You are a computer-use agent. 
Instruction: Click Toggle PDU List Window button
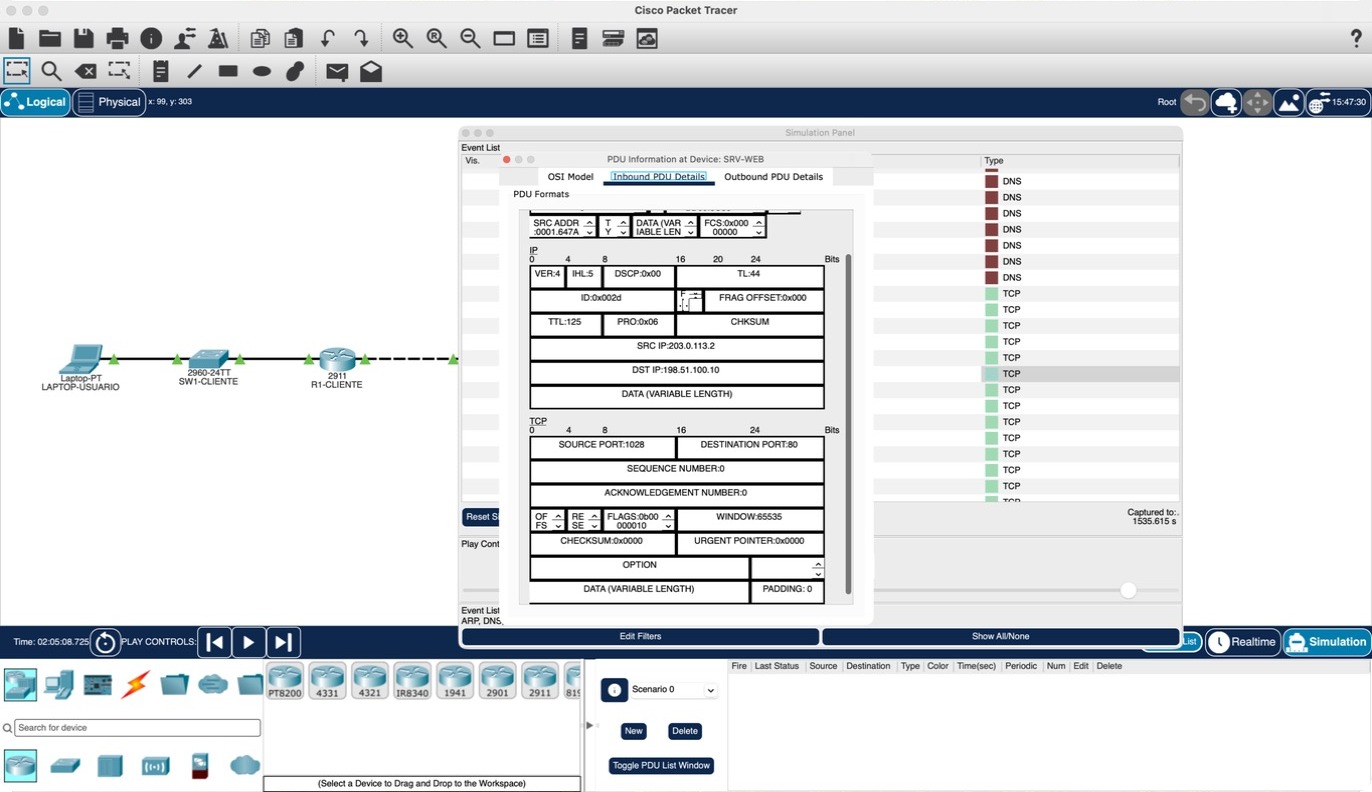tap(662, 766)
